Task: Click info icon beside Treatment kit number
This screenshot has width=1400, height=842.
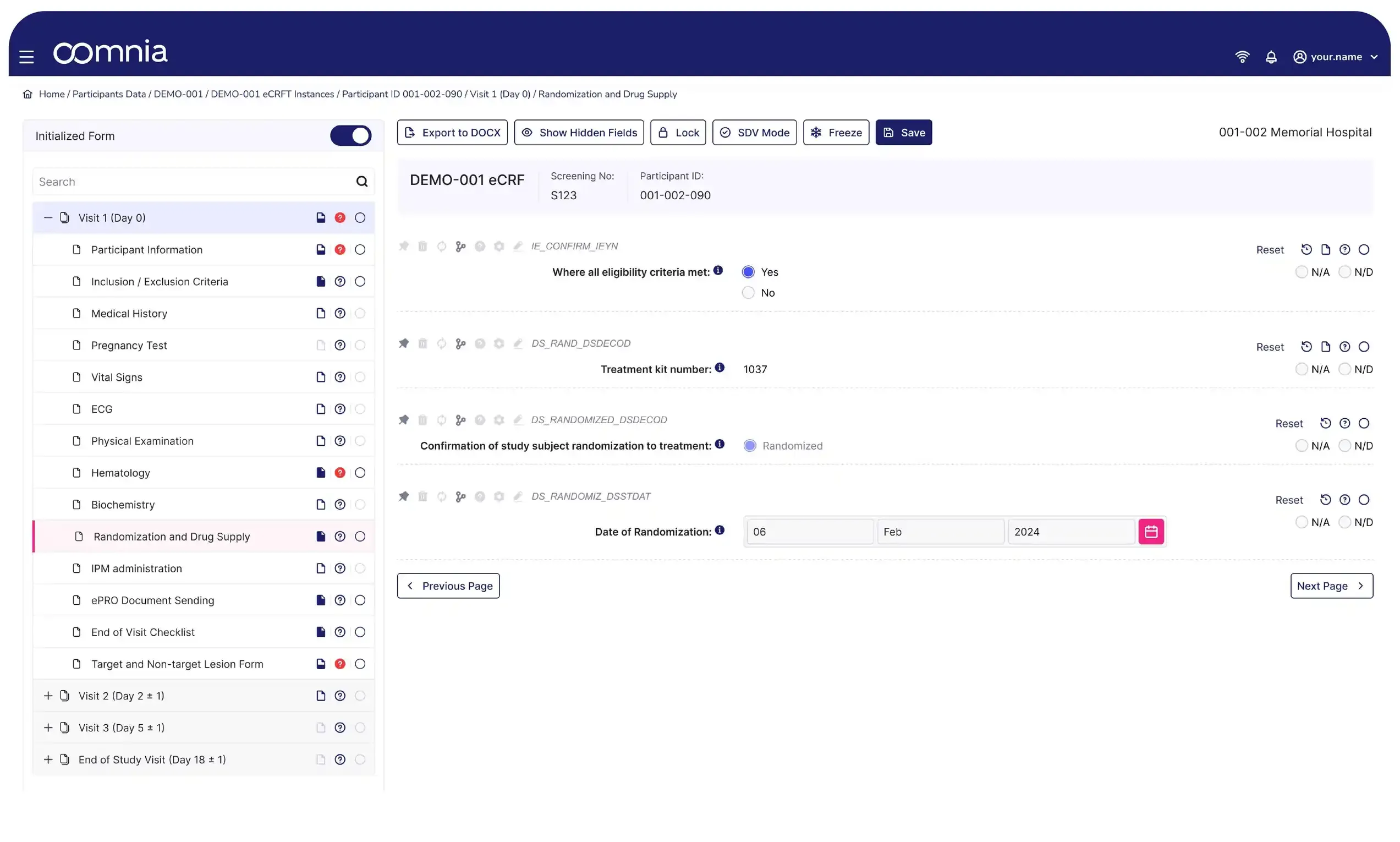Action: (x=719, y=368)
